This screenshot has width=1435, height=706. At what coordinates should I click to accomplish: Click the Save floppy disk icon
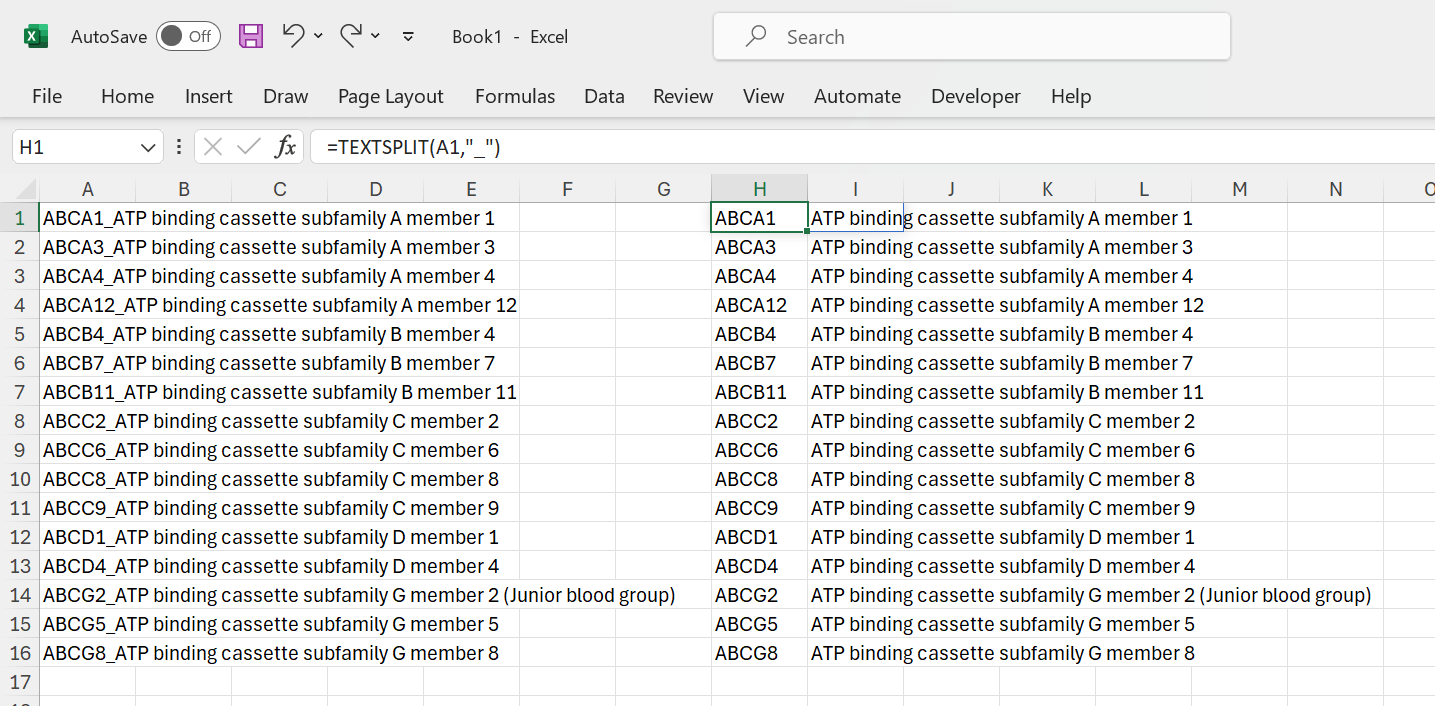pos(251,37)
